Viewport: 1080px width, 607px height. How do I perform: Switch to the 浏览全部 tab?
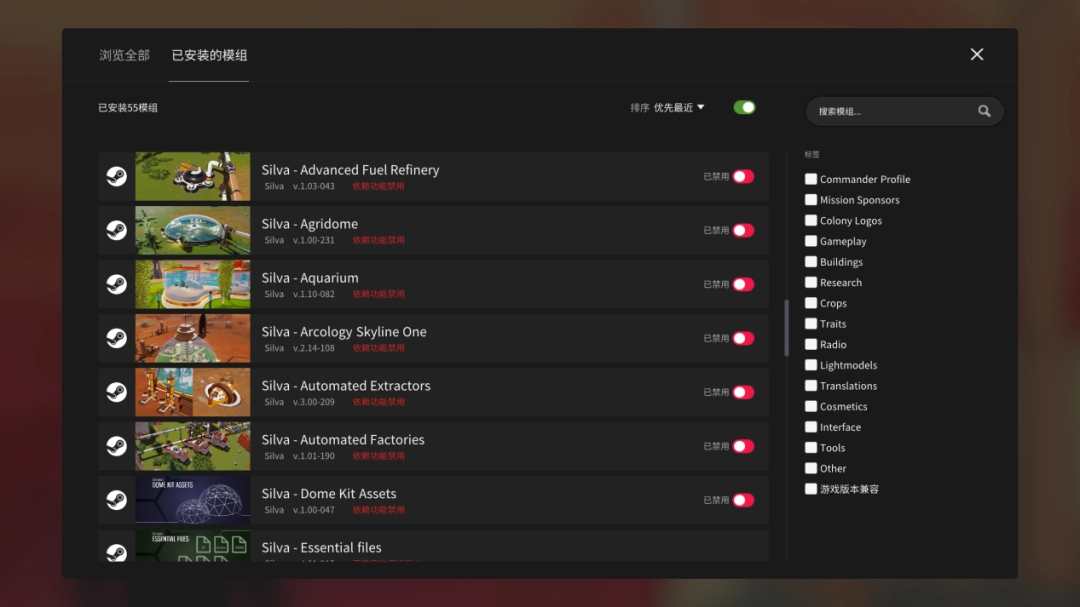(124, 55)
